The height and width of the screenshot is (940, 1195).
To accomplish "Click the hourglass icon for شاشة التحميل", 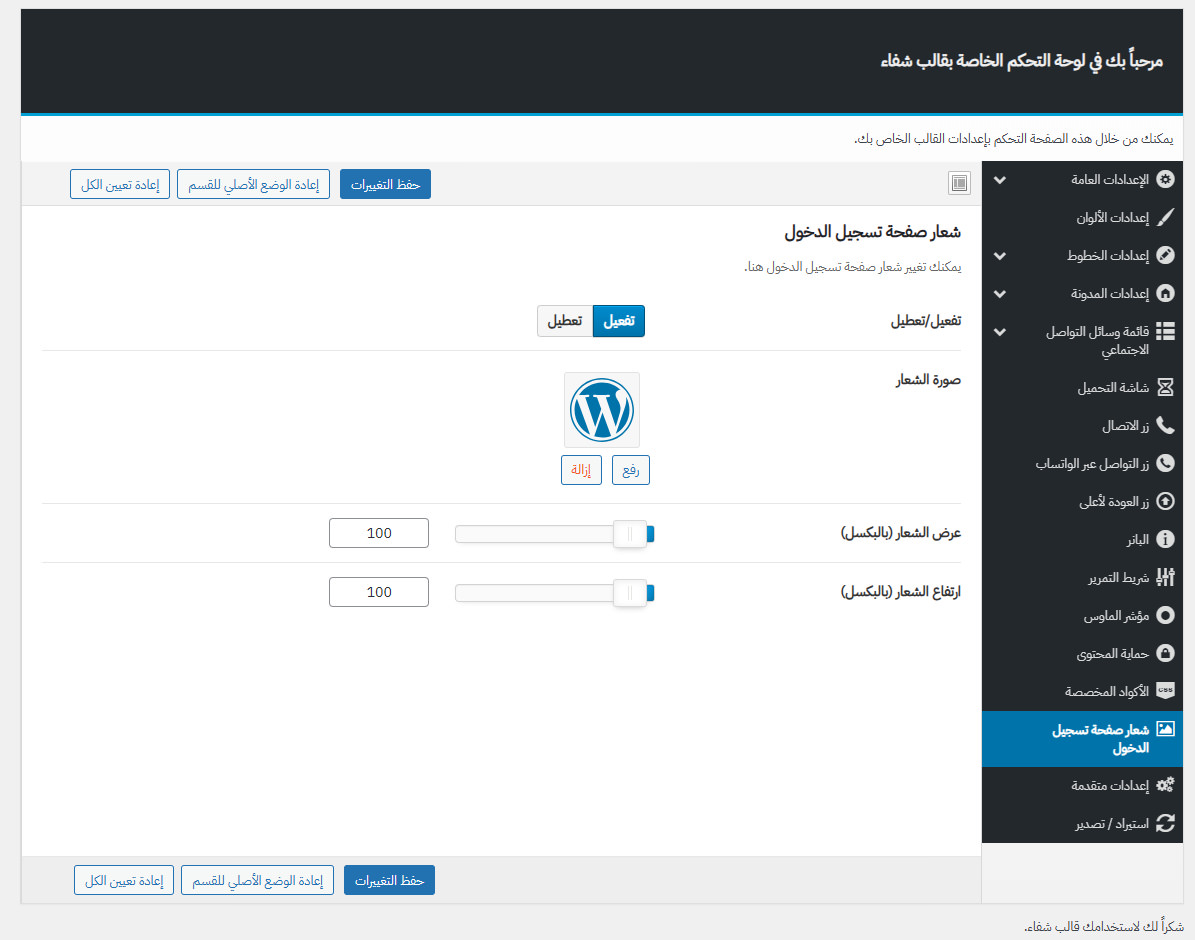I will pyautogui.click(x=1165, y=387).
